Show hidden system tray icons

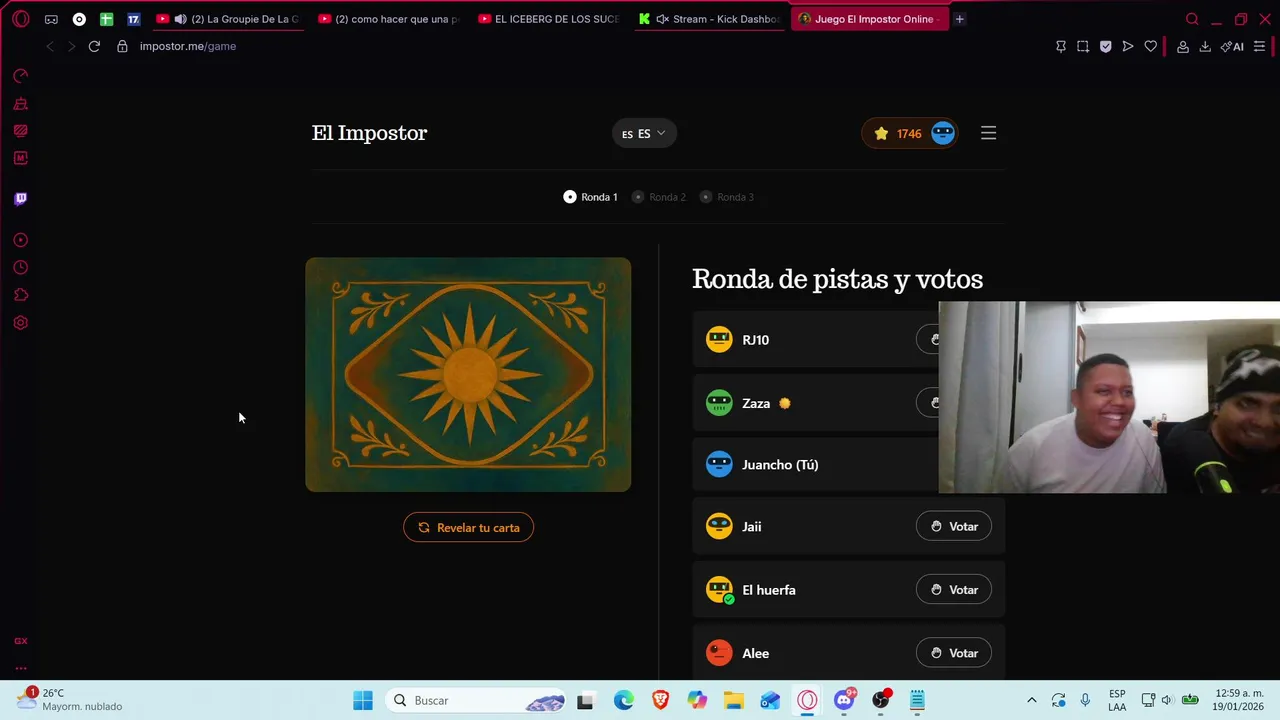coord(1031,700)
